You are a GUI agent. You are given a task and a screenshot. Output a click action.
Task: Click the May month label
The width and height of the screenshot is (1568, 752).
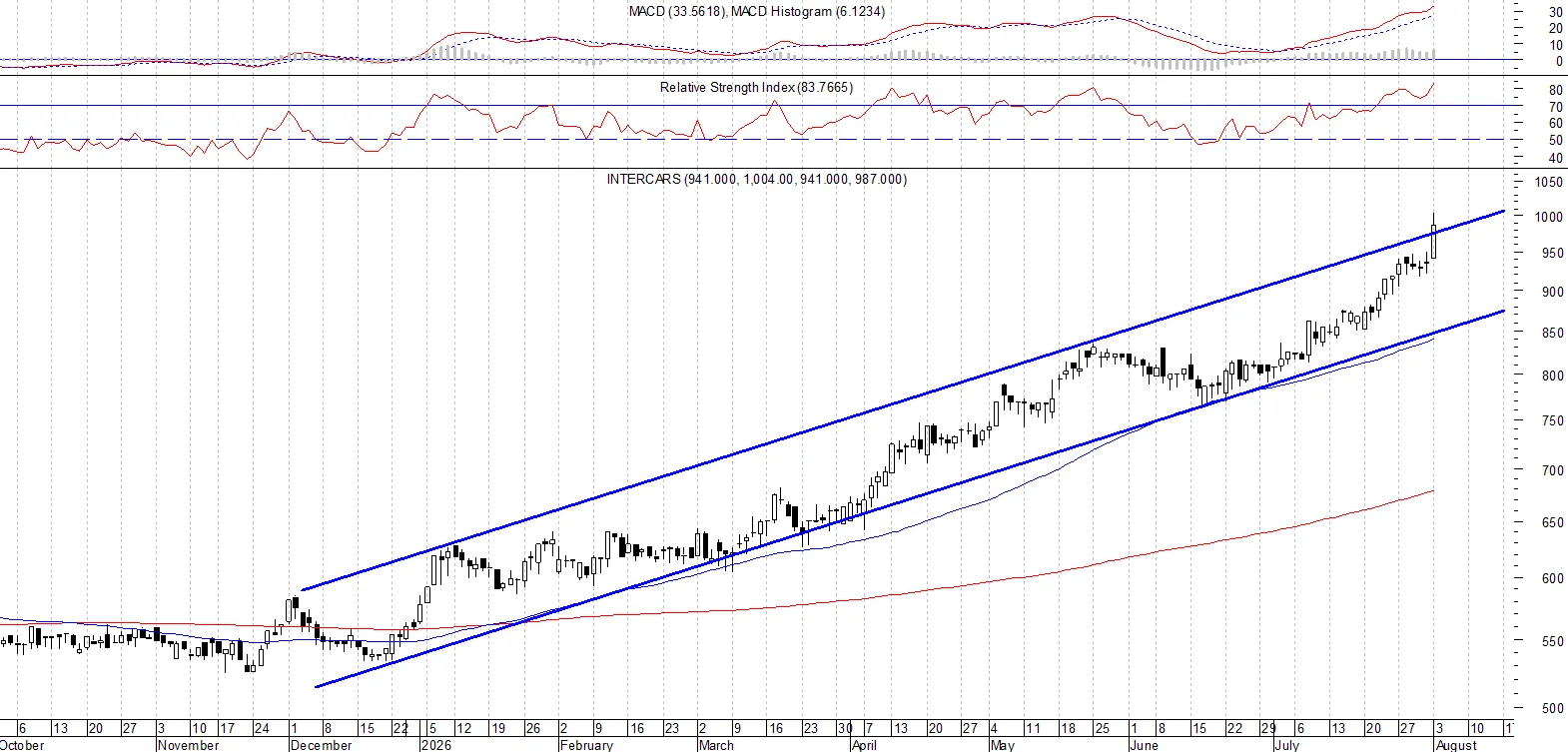(x=1002, y=745)
